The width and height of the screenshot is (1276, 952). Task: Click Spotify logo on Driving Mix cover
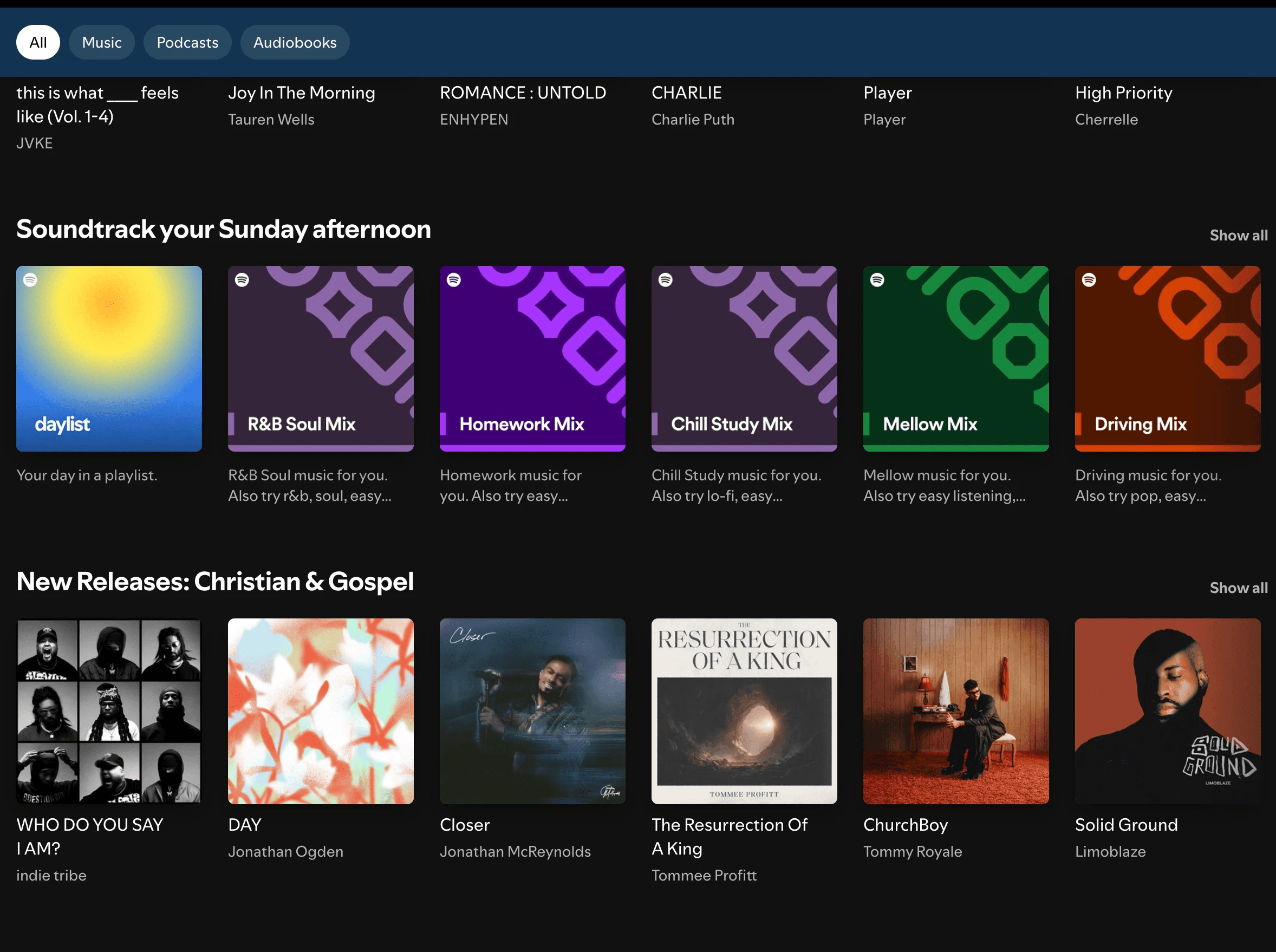(x=1089, y=280)
